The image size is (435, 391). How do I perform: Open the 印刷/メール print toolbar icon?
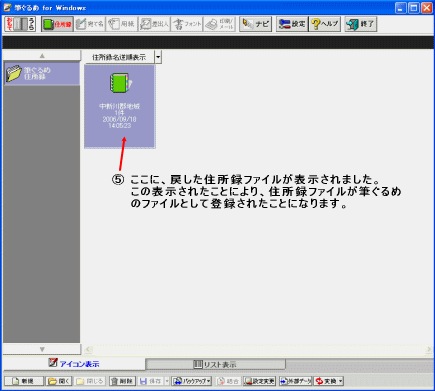pos(219,24)
